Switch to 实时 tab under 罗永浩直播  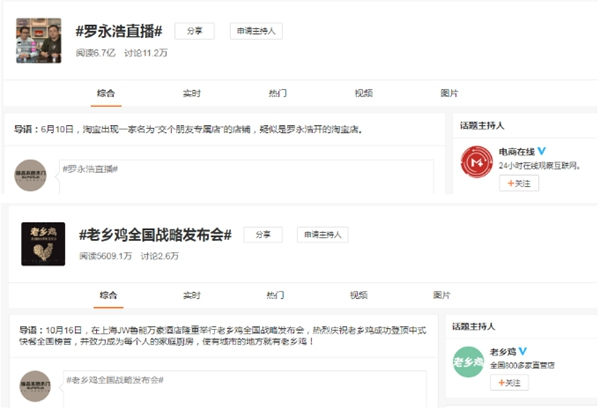(191, 93)
